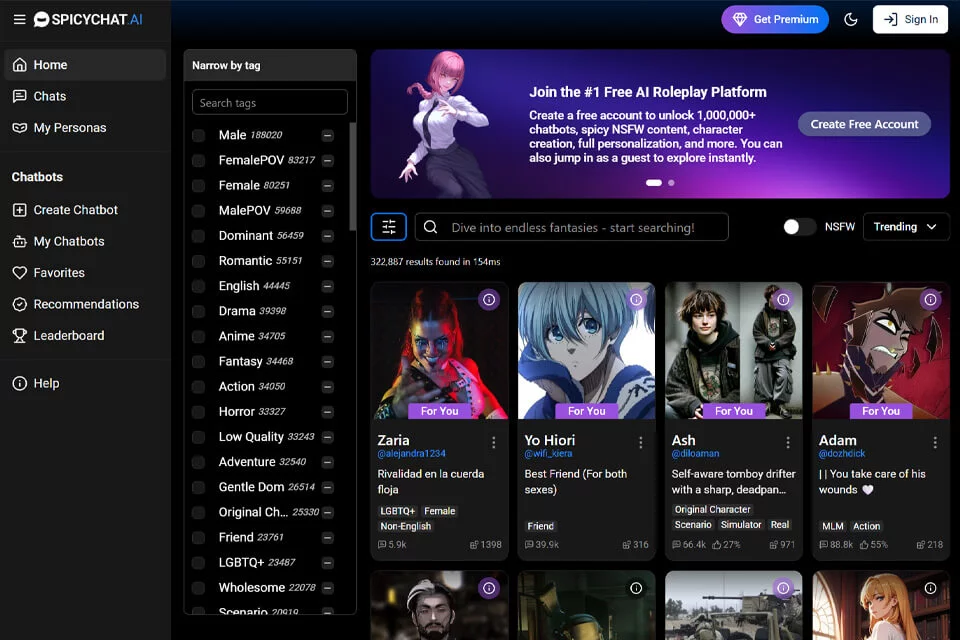Open creator link @alejandra1234
This screenshot has width=960, height=640.
coord(411,454)
